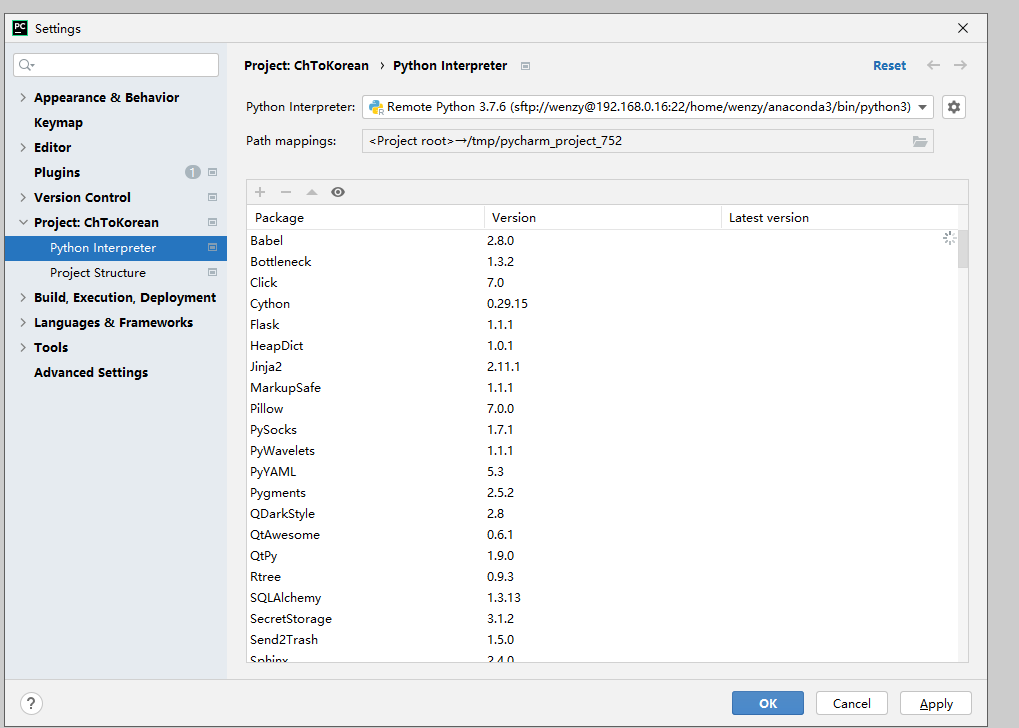This screenshot has width=1019, height=728.
Task: Click the Project: ChToKorean breadcrumb
Action: point(306,66)
